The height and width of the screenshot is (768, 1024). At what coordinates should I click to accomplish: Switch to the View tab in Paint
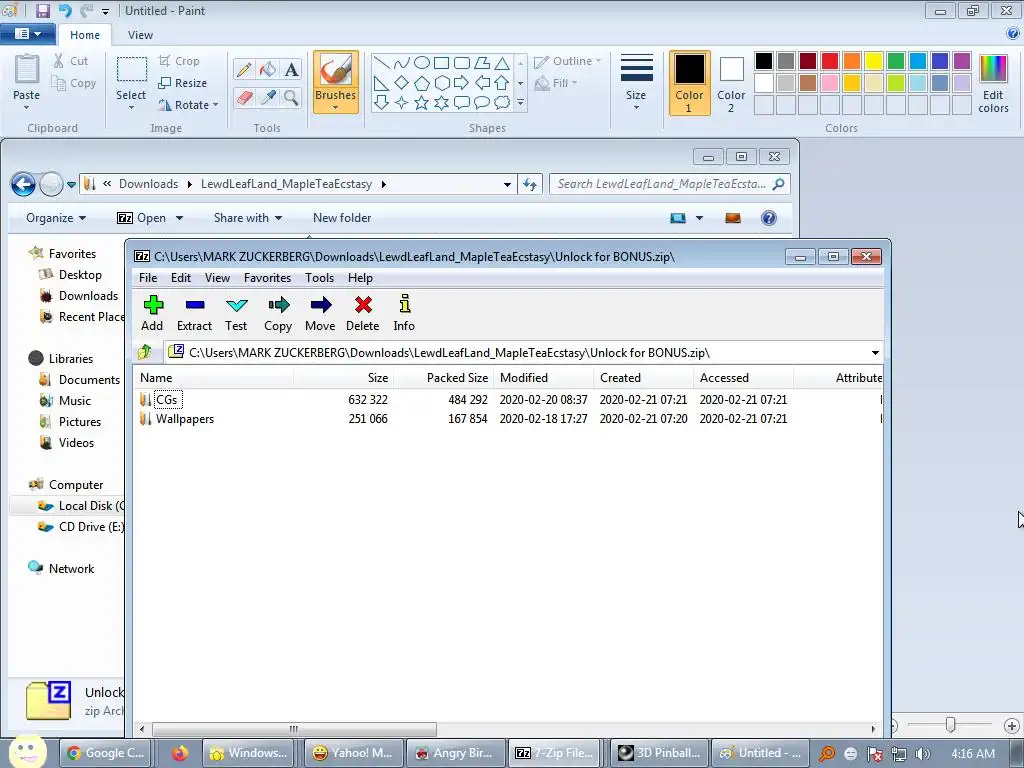pyautogui.click(x=140, y=35)
